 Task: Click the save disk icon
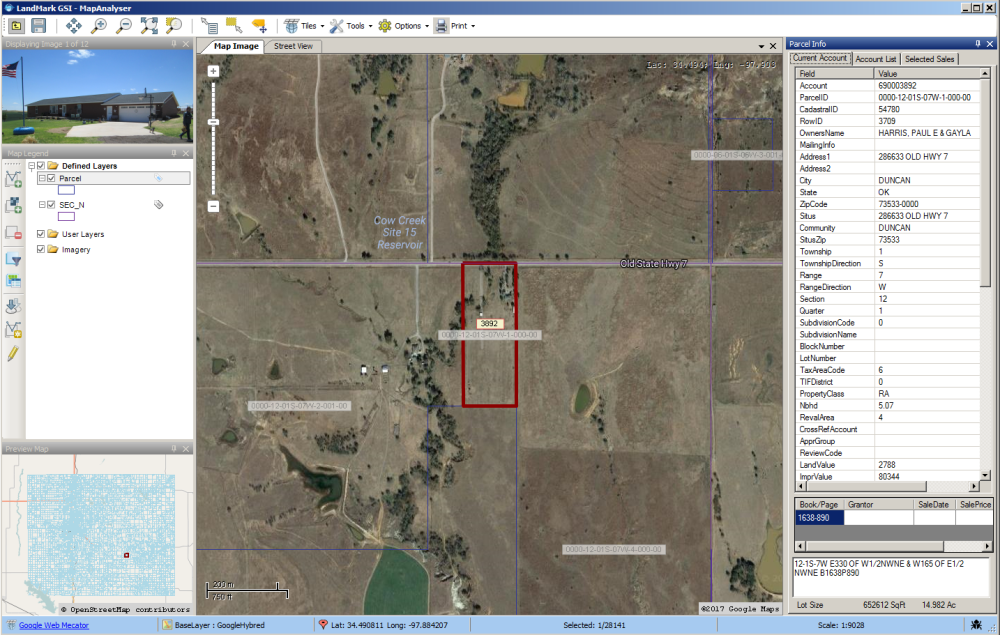pyautogui.click(x=39, y=26)
